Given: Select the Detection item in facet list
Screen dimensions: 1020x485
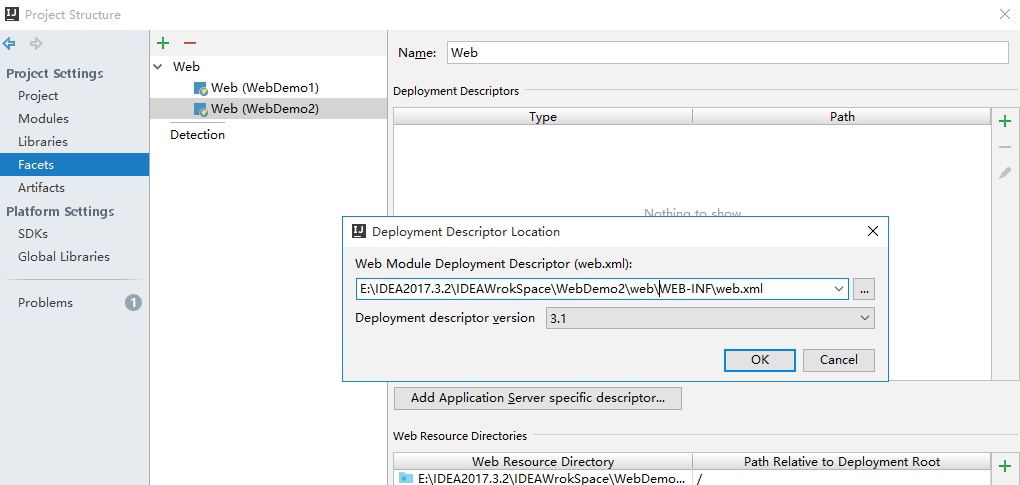Looking at the screenshot, I should pos(198,135).
